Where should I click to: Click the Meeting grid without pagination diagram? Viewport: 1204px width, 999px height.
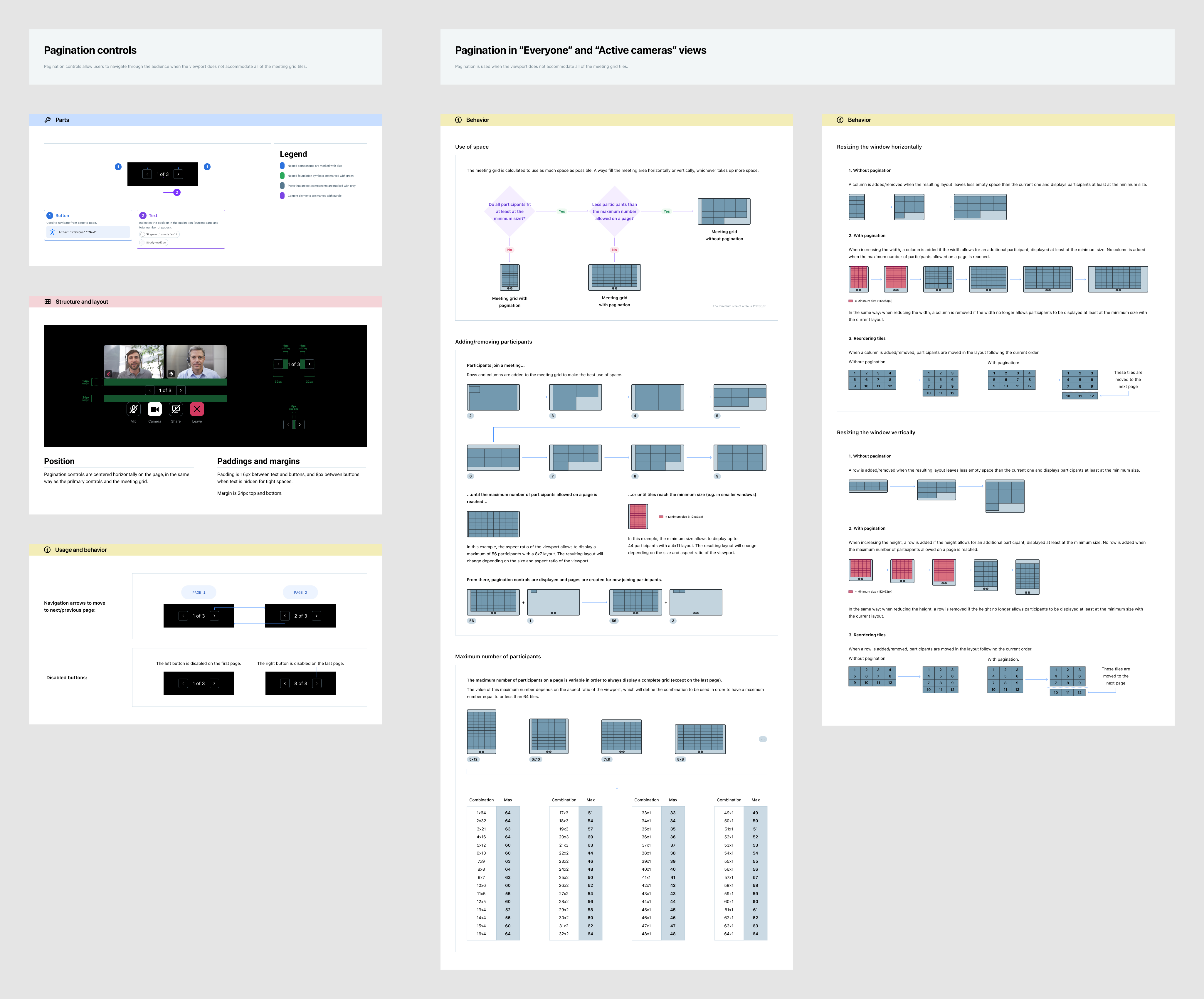[x=724, y=211]
